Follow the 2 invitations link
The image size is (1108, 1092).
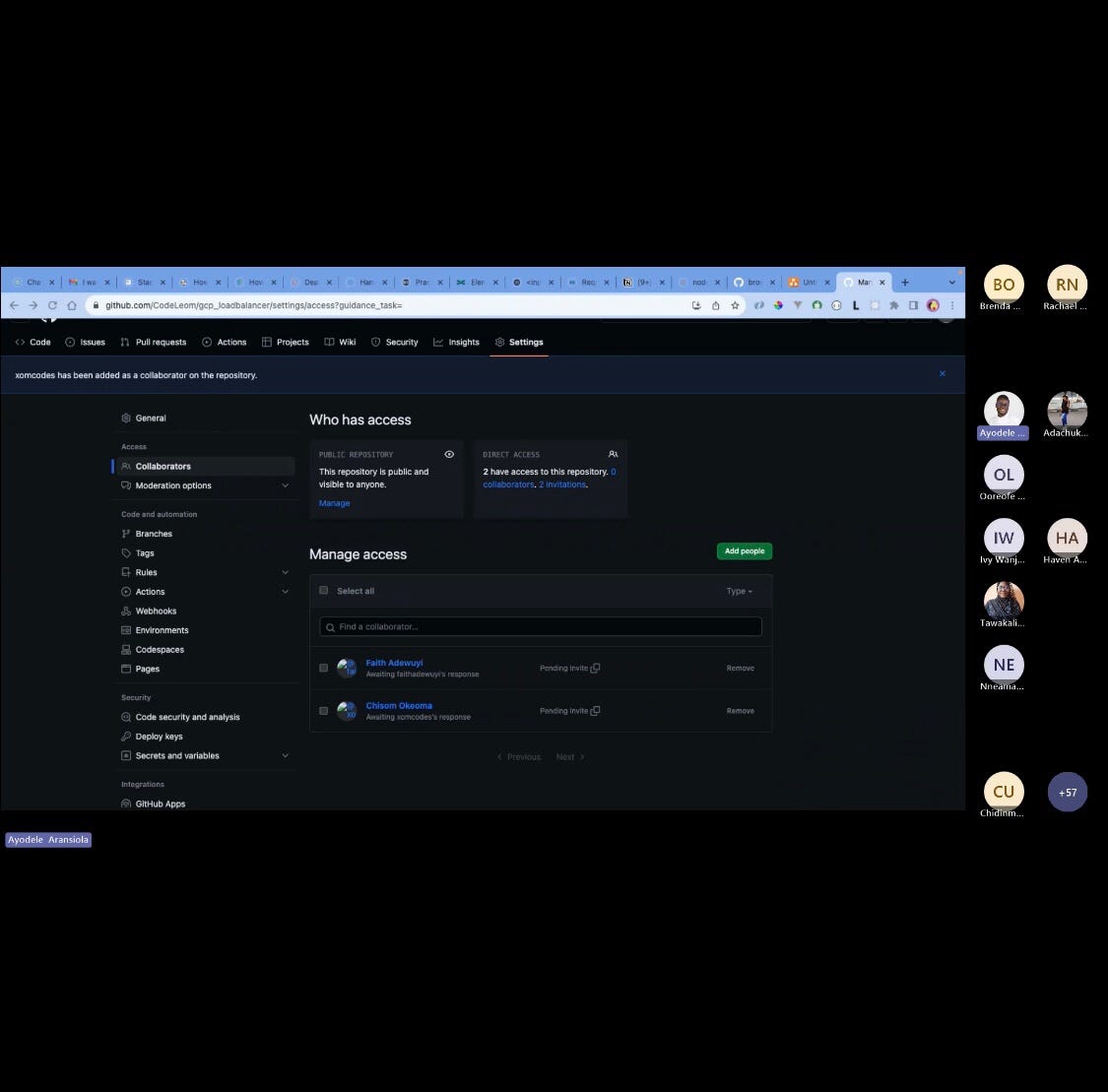562,483
